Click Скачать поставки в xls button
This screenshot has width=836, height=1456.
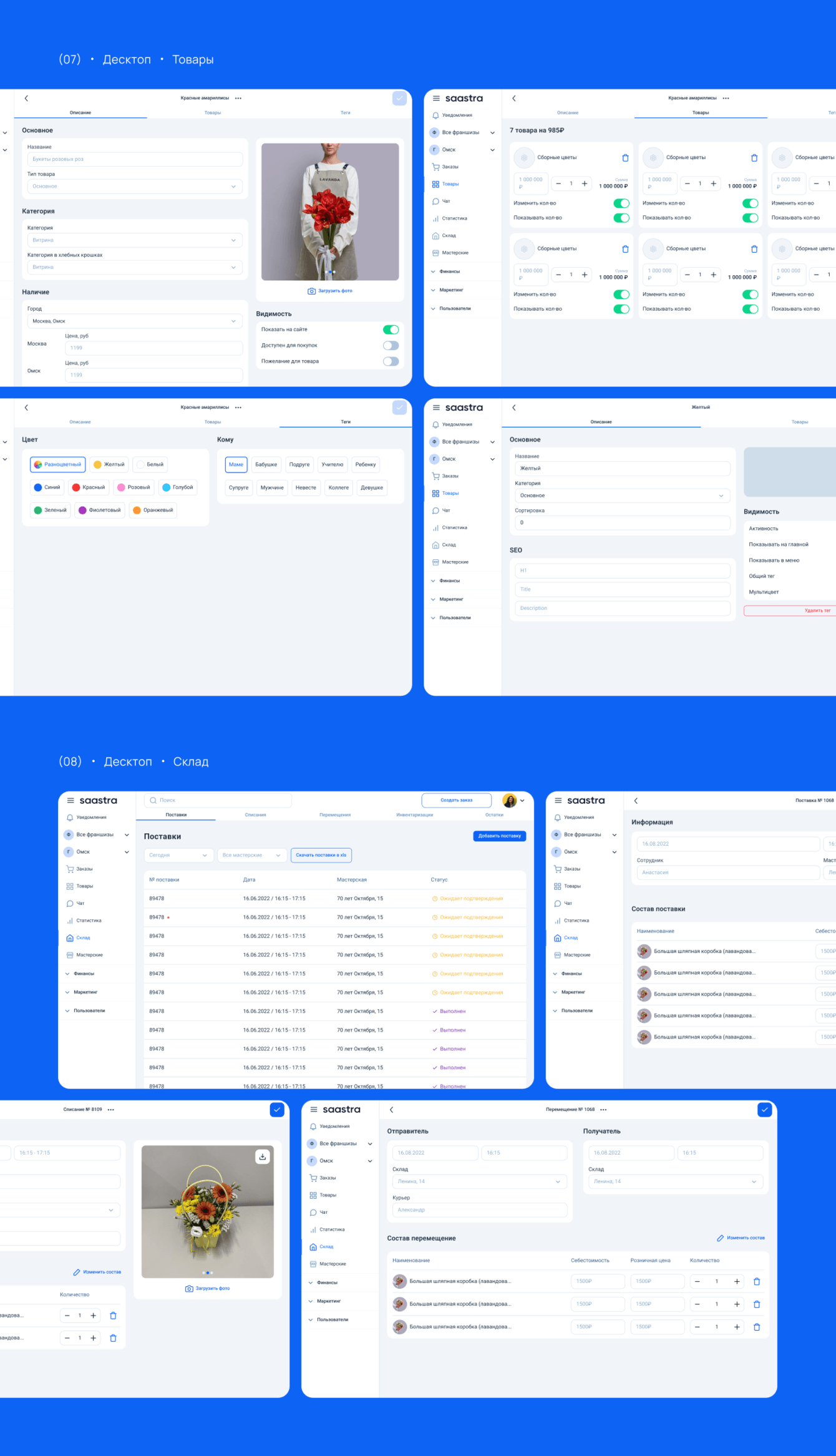[x=321, y=855]
